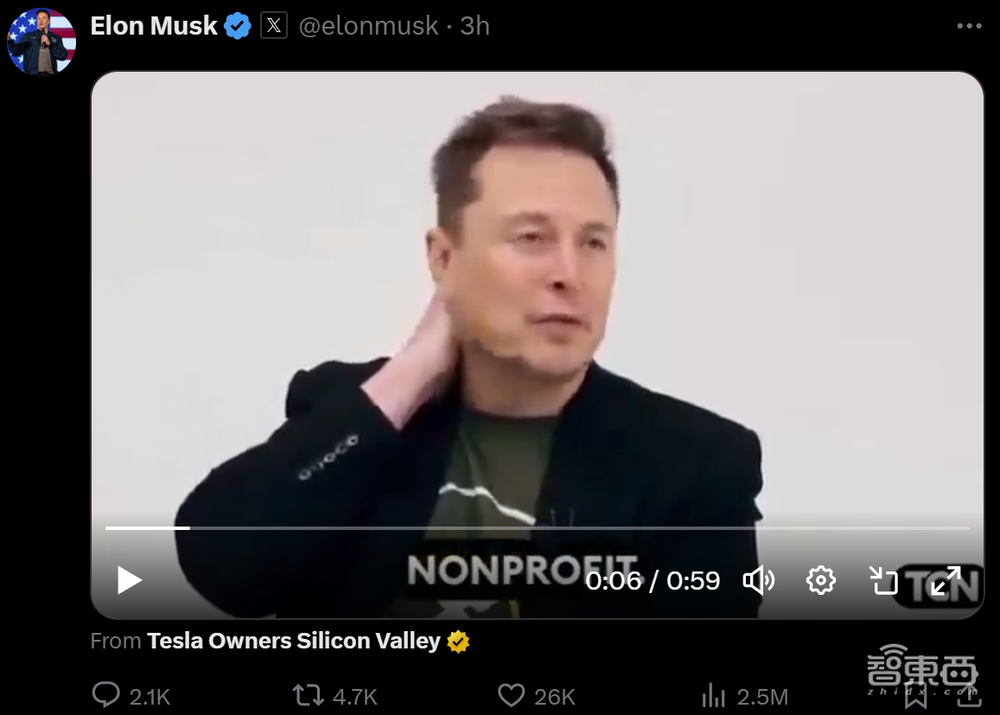Open the @elonmusk handle link
The image size is (1000, 715).
pyautogui.click(x=369, y=26)
